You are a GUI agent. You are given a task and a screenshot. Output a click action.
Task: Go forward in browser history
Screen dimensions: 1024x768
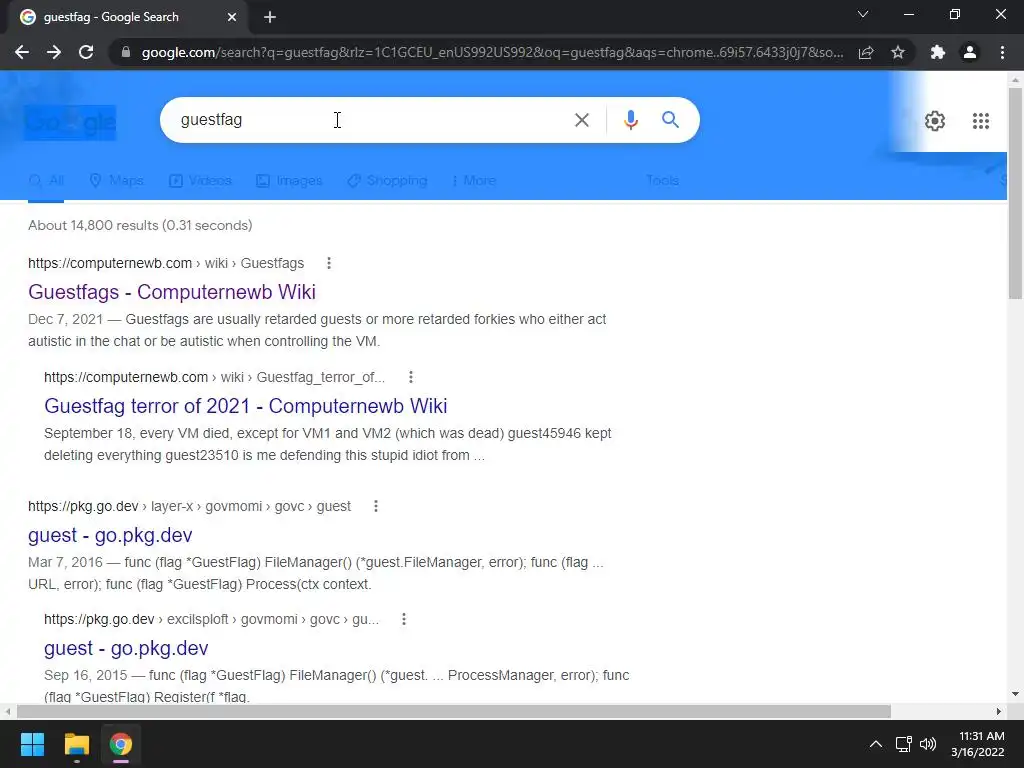click(54, 52)
